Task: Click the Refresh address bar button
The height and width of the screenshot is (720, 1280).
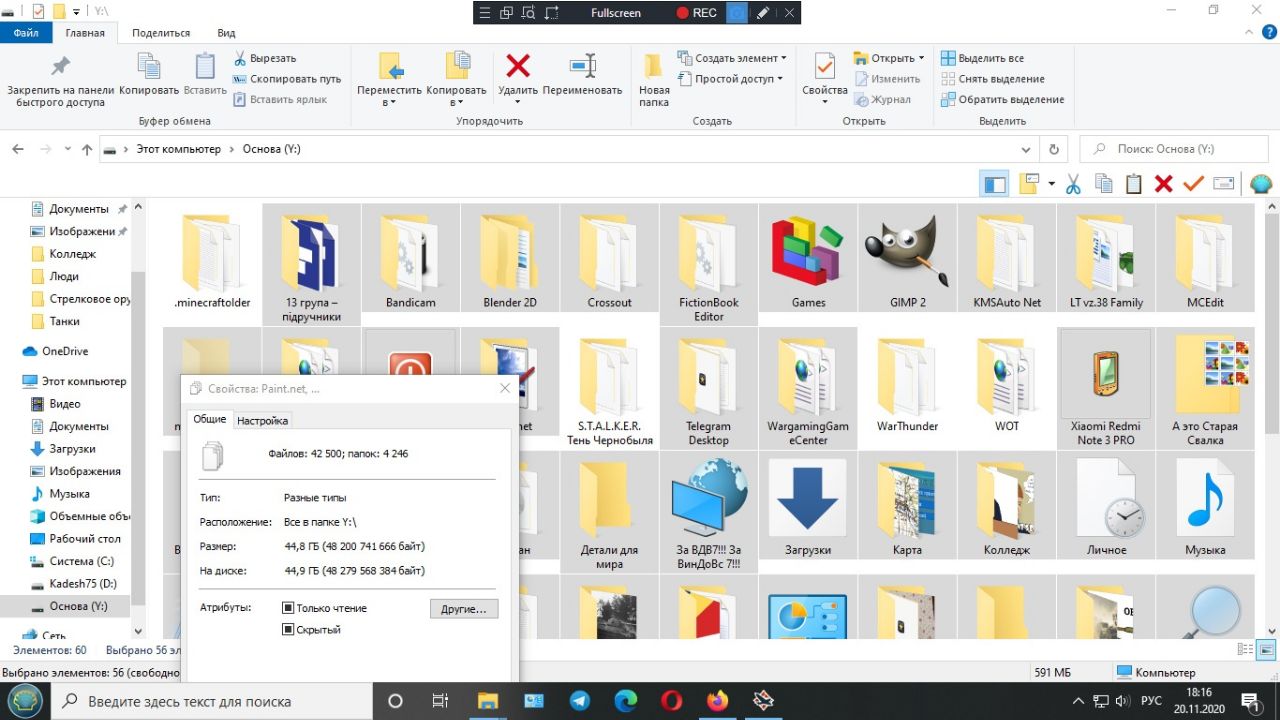Action: [1053, 149]
